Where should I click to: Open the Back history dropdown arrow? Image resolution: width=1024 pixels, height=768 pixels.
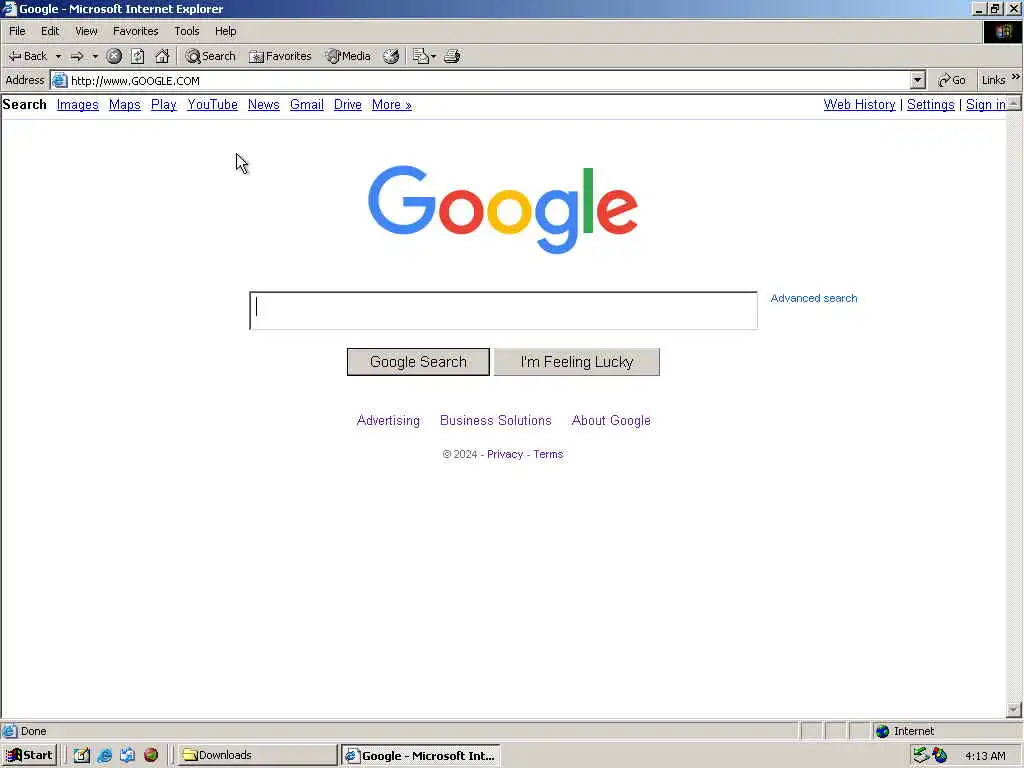[x=58, y=56]
